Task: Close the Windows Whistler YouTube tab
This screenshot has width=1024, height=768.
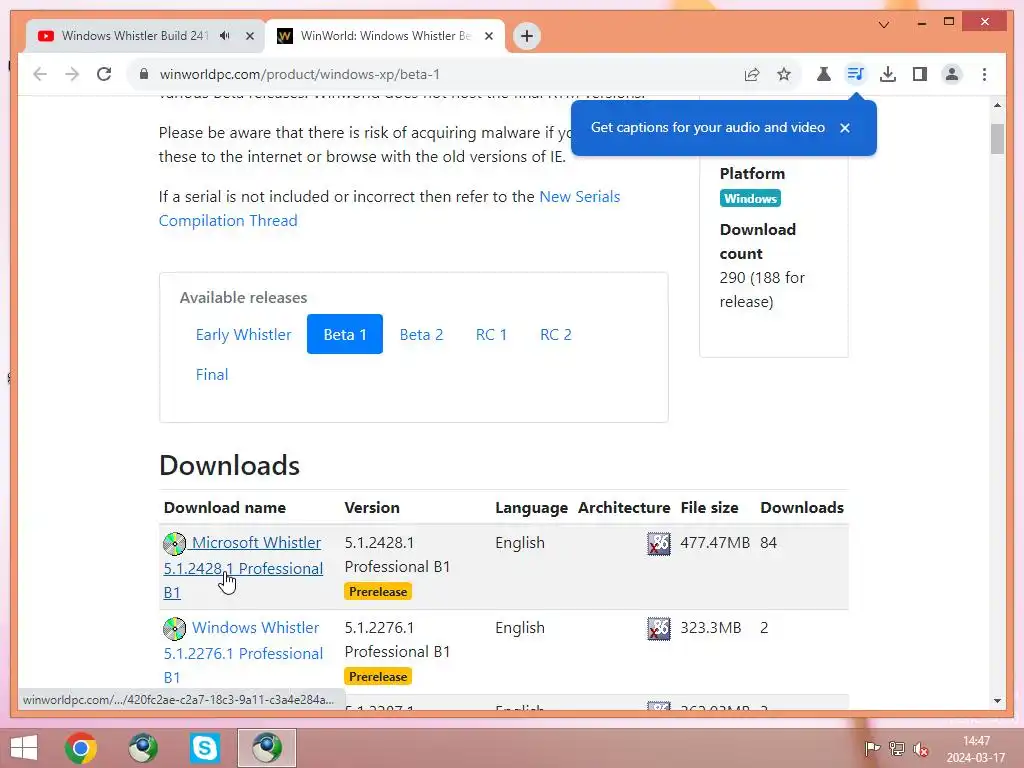Action: pyautogui.click(x=249, y=36)
